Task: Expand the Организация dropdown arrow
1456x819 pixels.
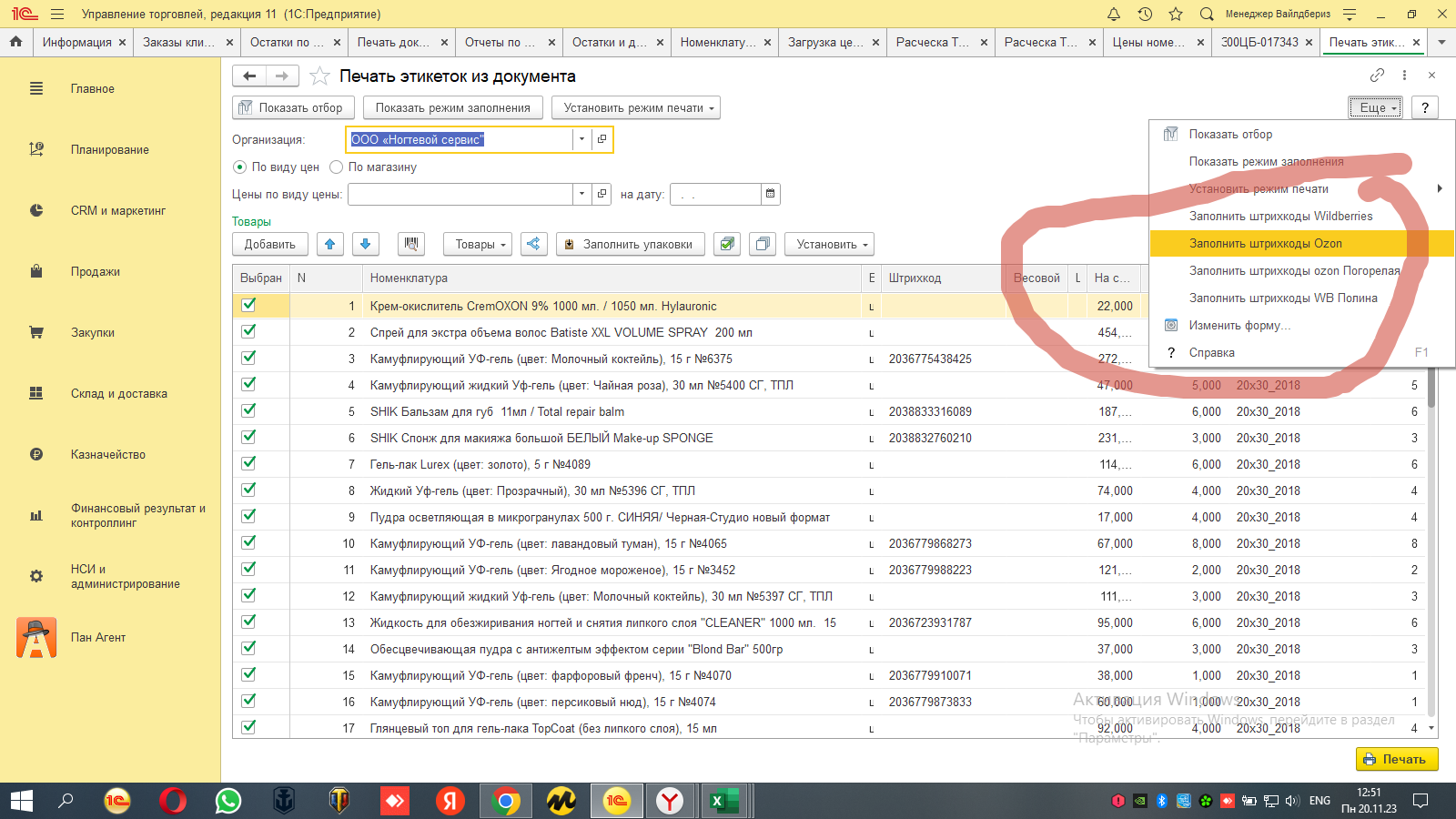Action: 581,139
